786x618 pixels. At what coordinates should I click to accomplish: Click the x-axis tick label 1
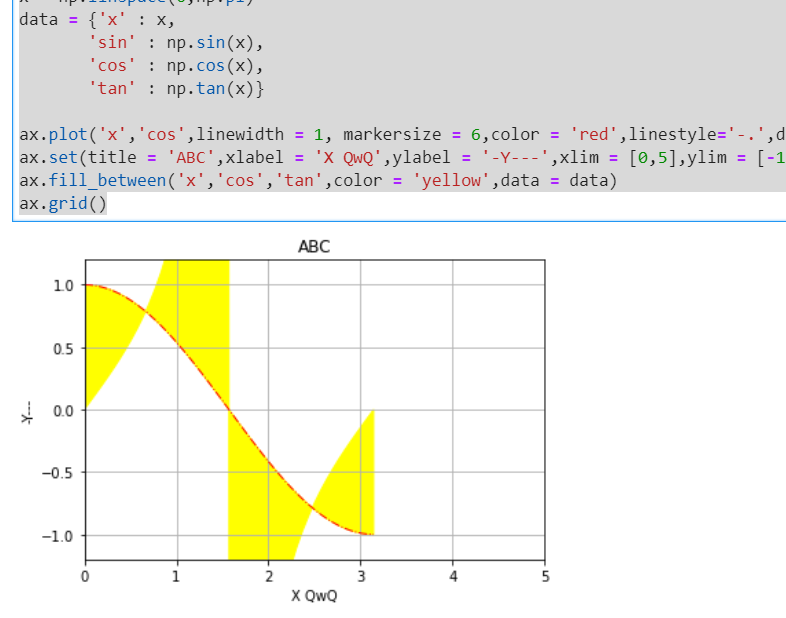[176, 576]
